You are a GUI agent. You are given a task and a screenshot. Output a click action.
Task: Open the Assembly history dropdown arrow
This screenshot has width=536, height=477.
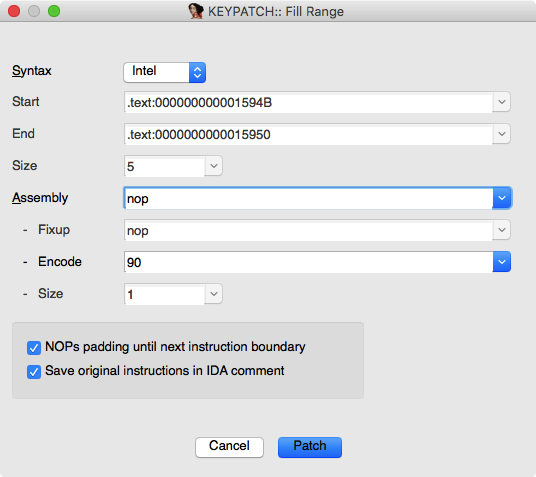(x=501, y=198)
